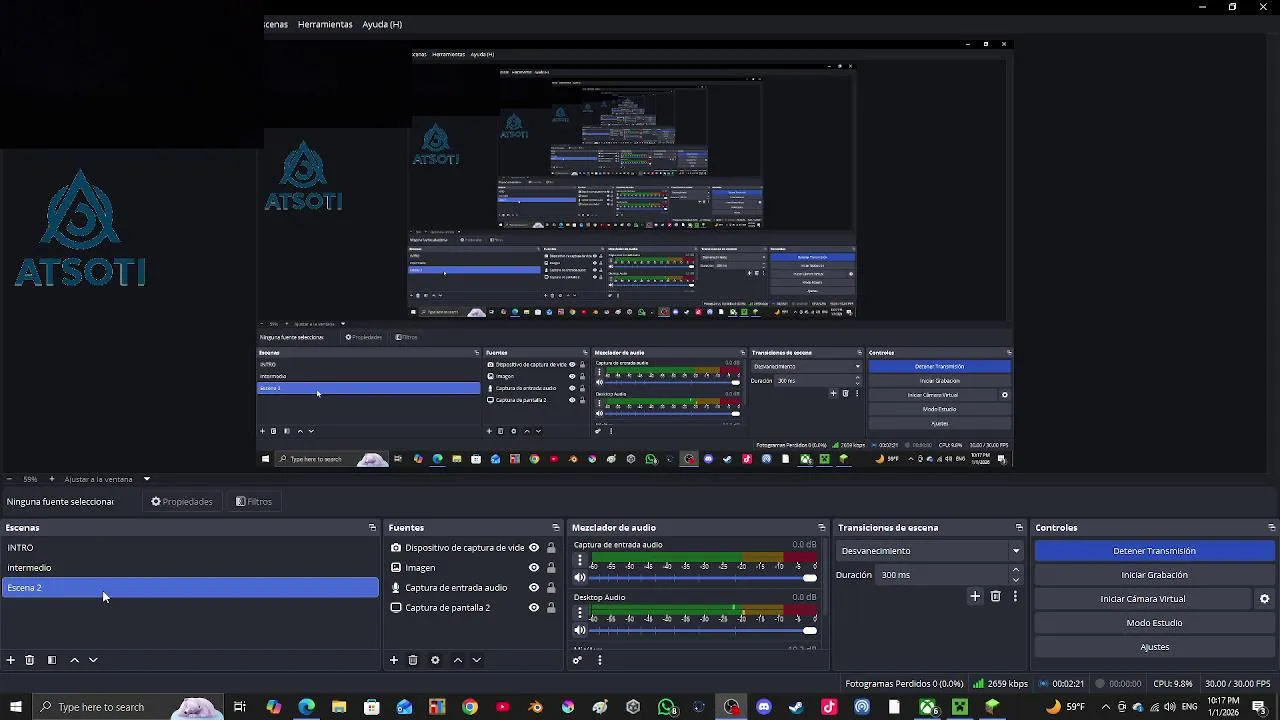Open source properties gear in Fuentes toolbar
Image resolution: width=1280 pixels, height=720 pixels.
click(435, 660)
